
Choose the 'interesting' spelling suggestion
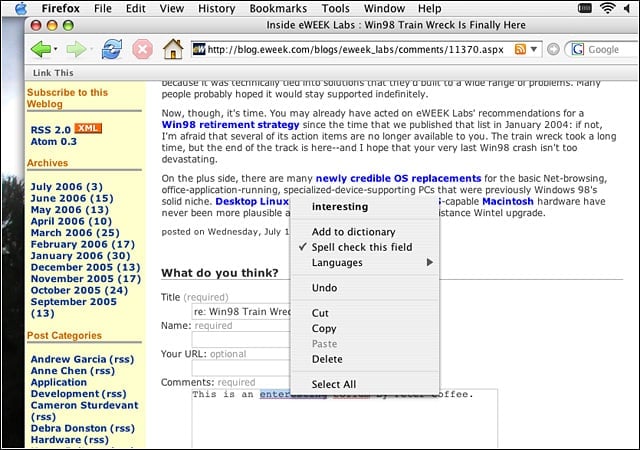tap(365, 207)
